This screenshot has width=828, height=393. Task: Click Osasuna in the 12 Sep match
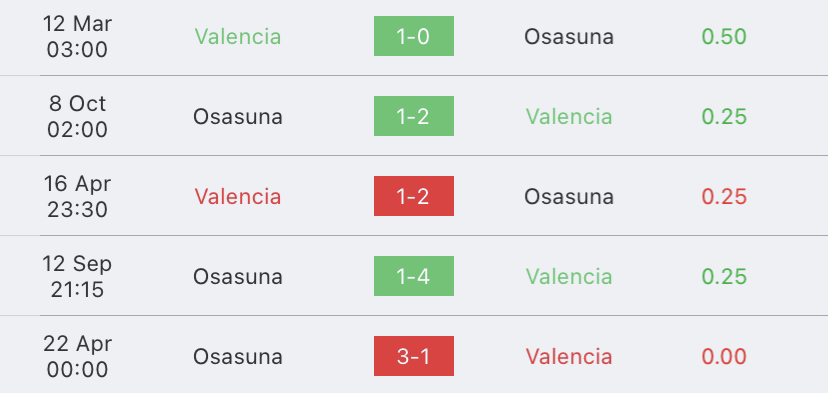pyautogui.click(x=238, y=277)
